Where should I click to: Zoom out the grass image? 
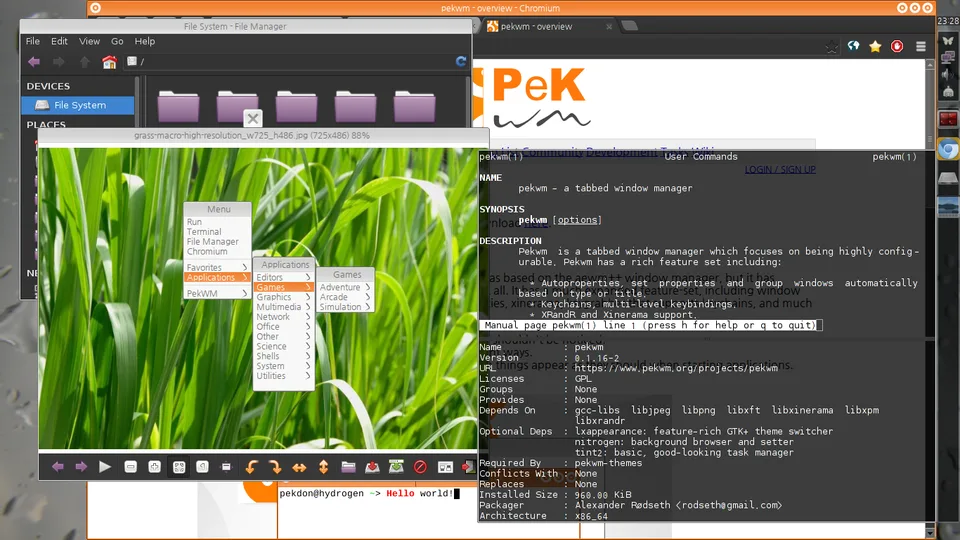tap(130, 467)
